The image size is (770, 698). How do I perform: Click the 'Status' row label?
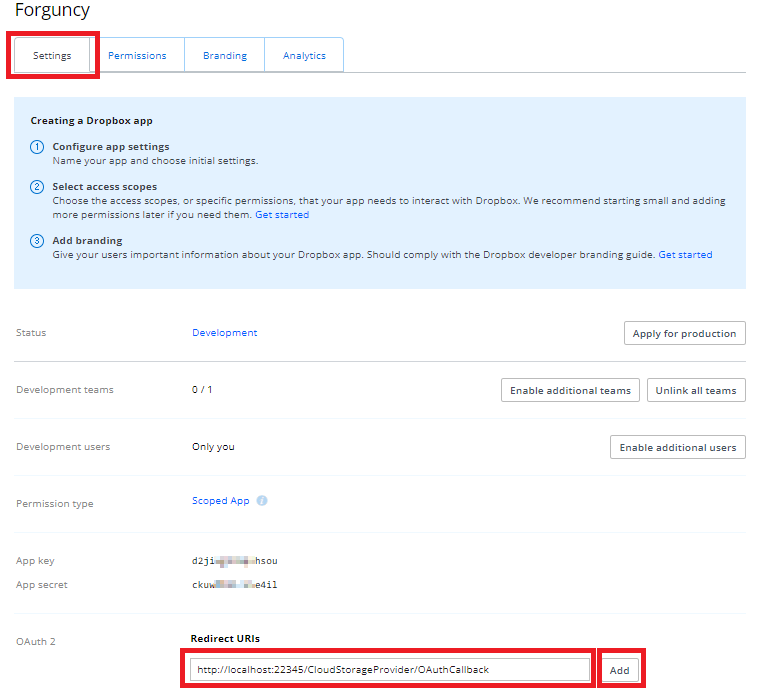(x=31, y=333)
